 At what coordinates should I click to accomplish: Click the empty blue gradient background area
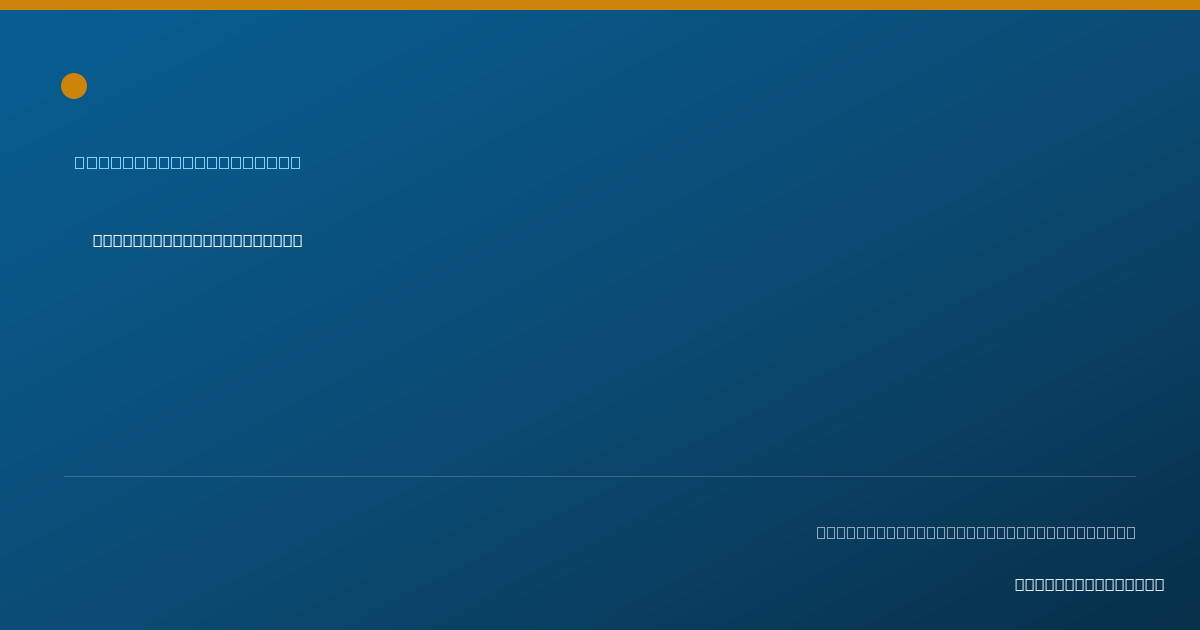click(650, 350)
